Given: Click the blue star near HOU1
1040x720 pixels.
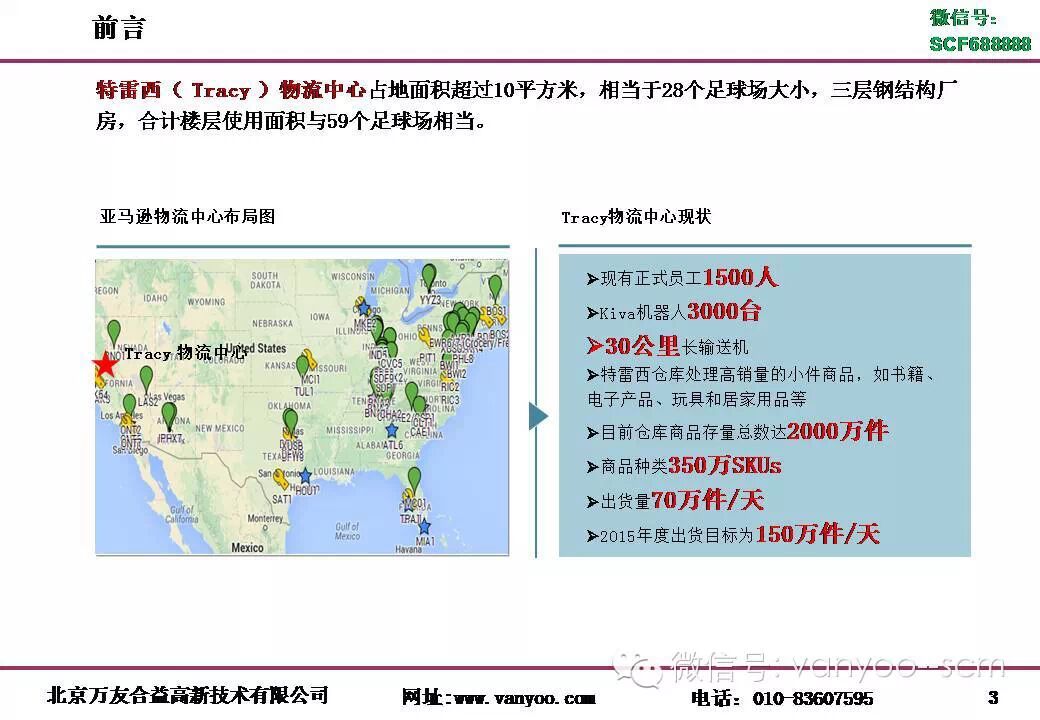Looking at the screenshot, I should 305,475.
